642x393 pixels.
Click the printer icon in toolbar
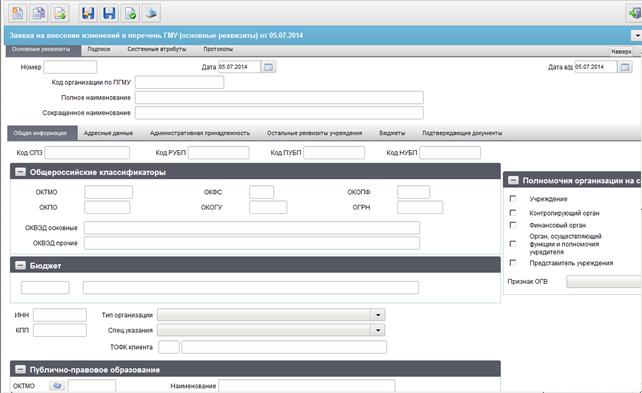pyautogui.click(x=151, y=13)
